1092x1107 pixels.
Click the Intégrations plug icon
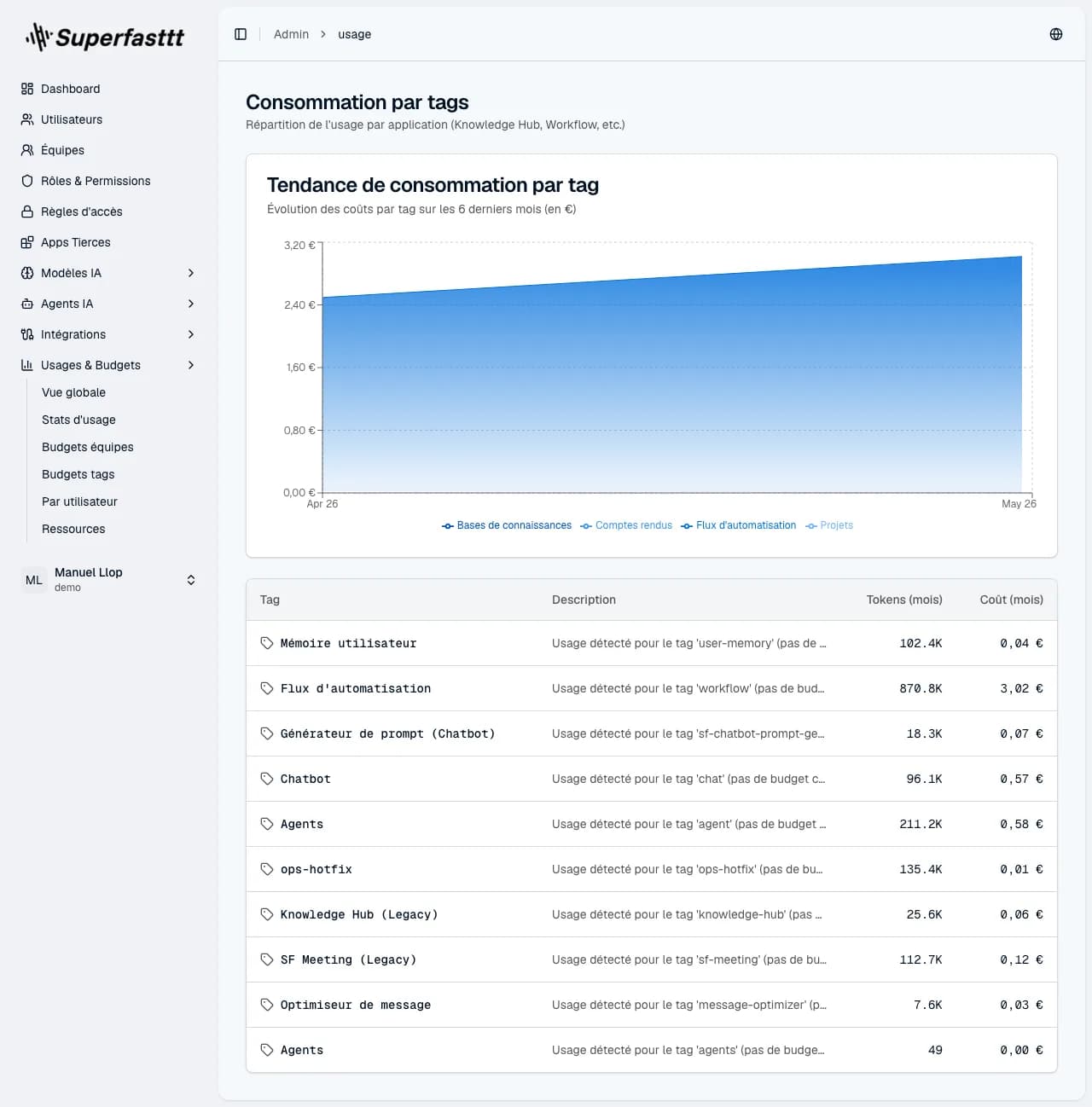27,334
